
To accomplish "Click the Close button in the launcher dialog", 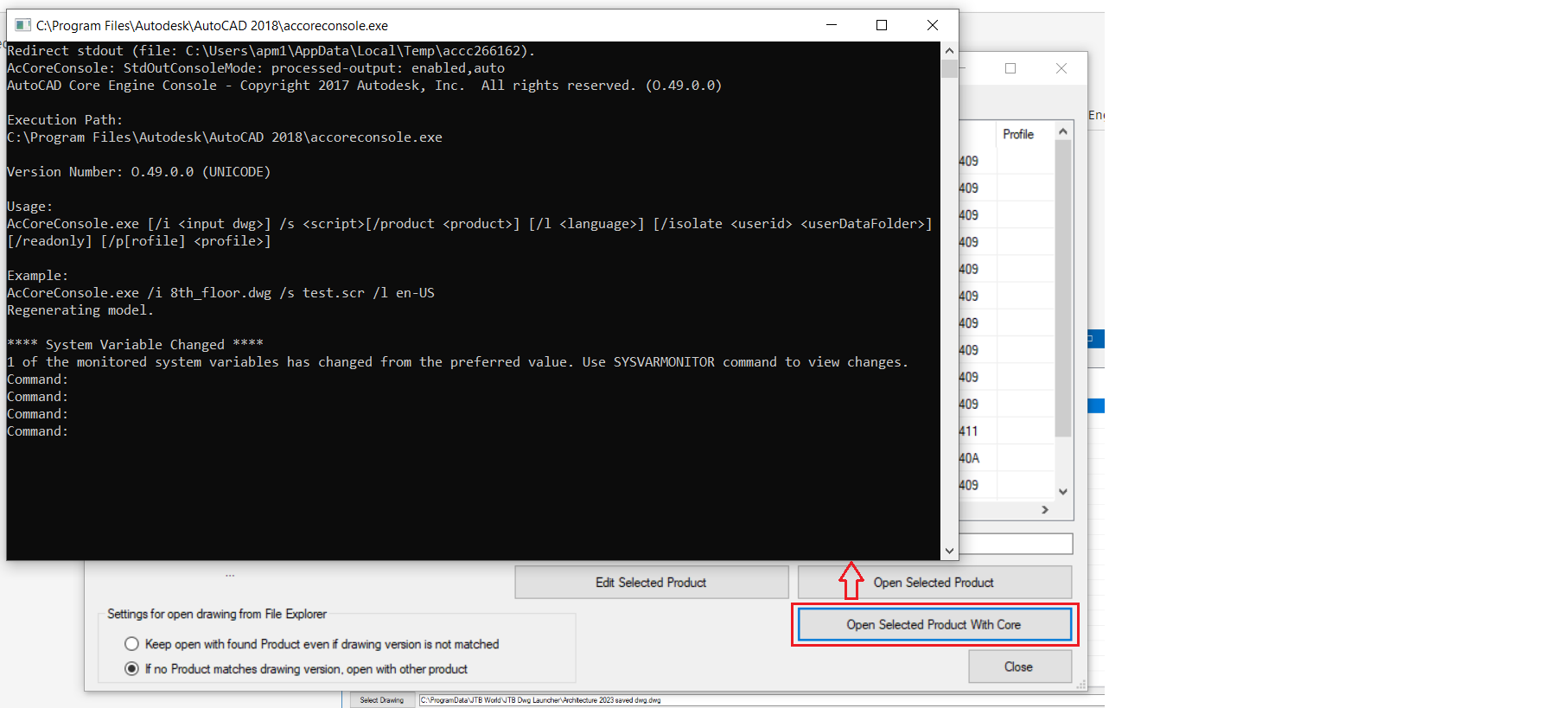I will (x=1020, y=667).
